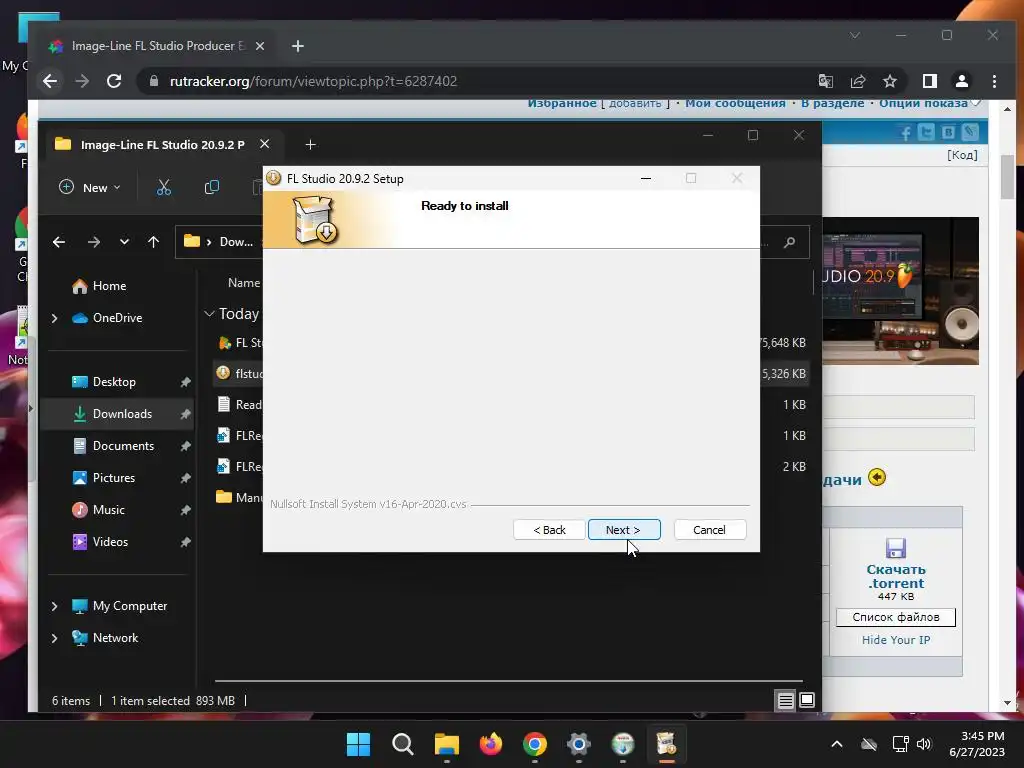Select the flstudio installer file row

click(511, 374)
